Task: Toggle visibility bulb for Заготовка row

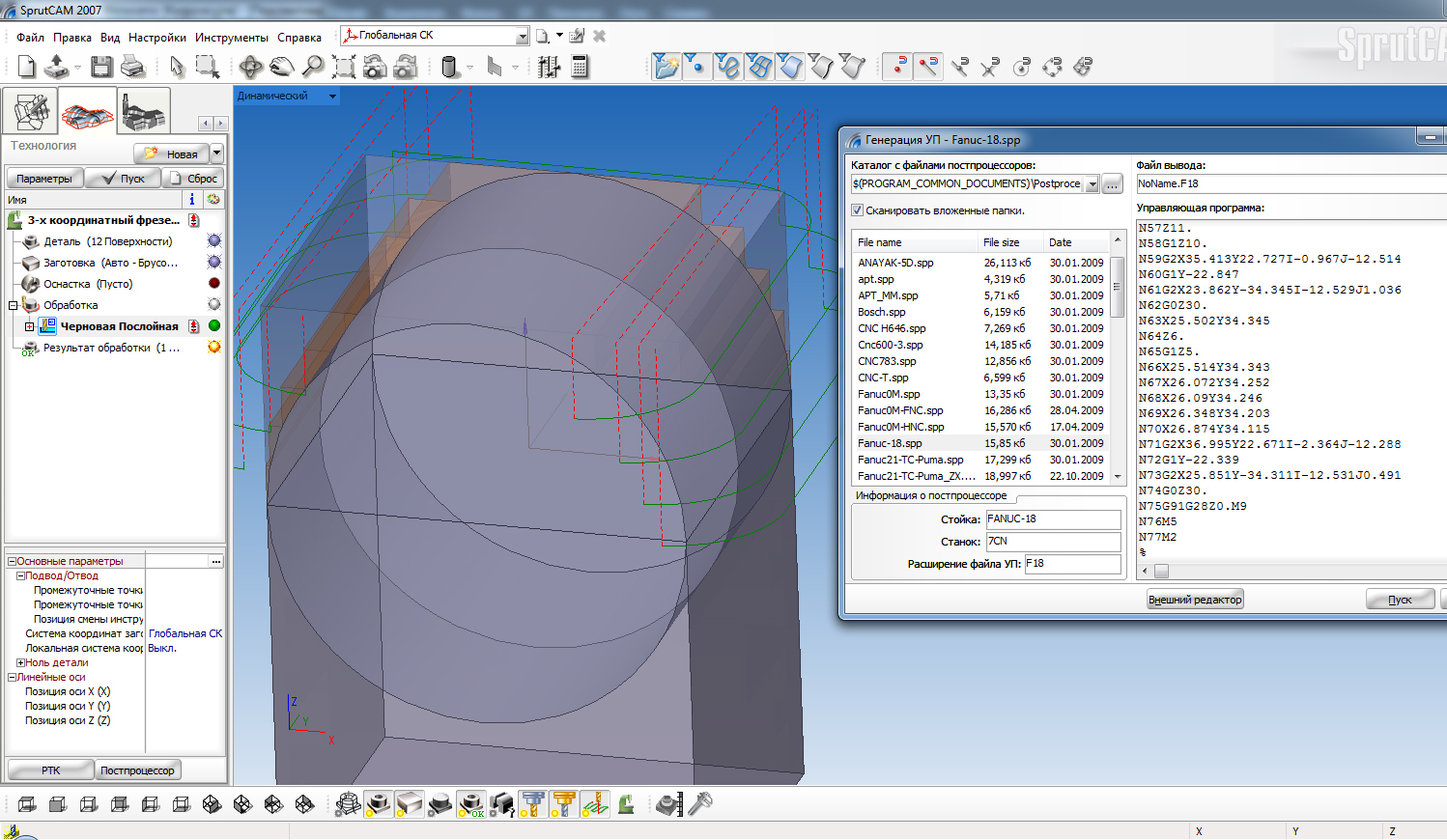Action: pos(214,263)
